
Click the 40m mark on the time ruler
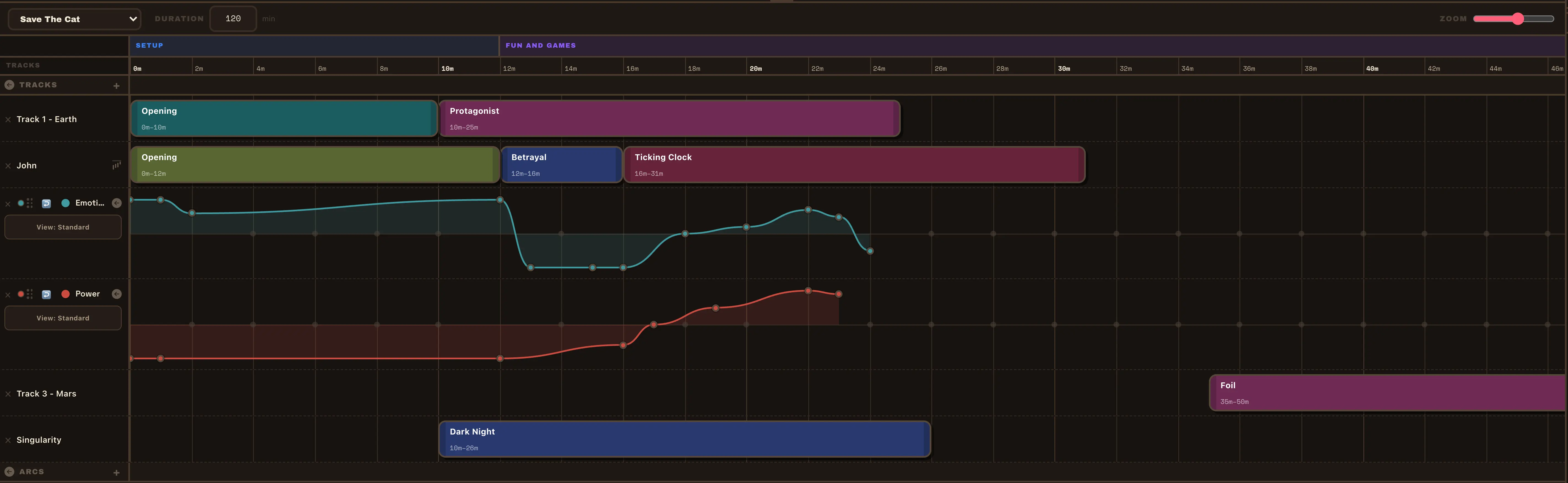[x=1372, y=69]
